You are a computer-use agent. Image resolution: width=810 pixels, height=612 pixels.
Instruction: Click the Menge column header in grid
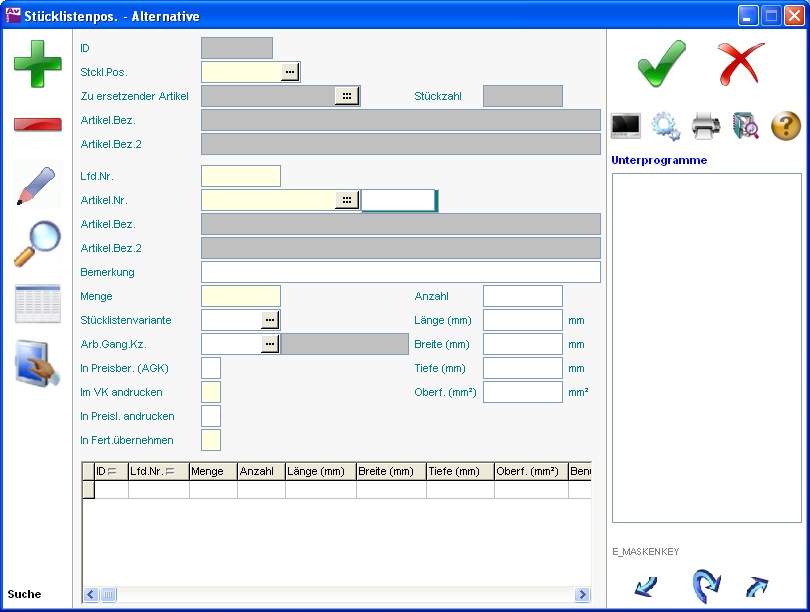pyautogui.click(x=213, y=471)
